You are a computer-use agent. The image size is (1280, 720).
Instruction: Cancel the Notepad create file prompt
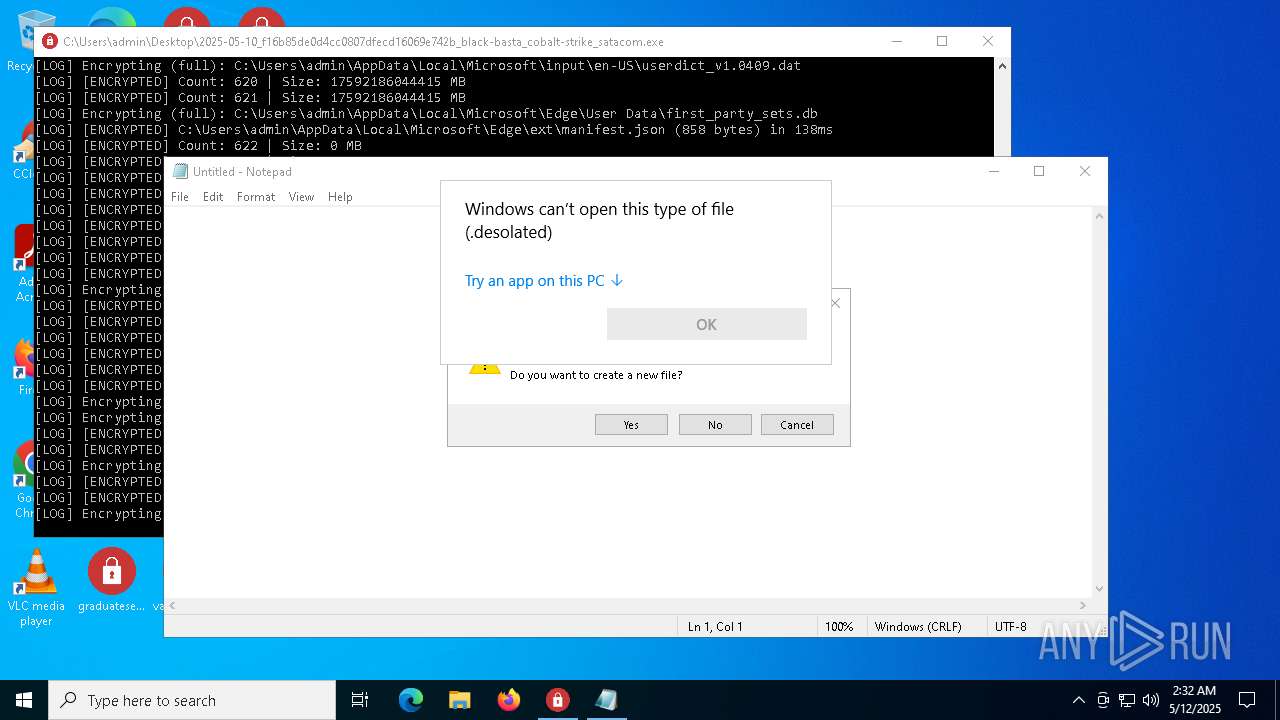797,425
